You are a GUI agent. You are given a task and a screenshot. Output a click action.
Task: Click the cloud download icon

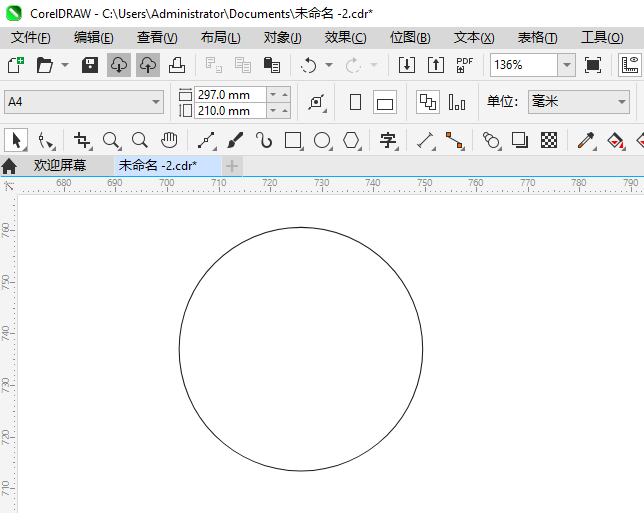119,65
